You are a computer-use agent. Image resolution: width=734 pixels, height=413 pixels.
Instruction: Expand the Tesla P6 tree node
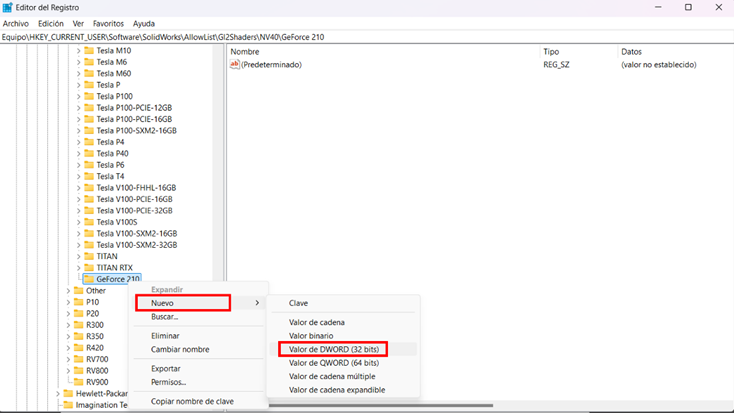(79, 165)
